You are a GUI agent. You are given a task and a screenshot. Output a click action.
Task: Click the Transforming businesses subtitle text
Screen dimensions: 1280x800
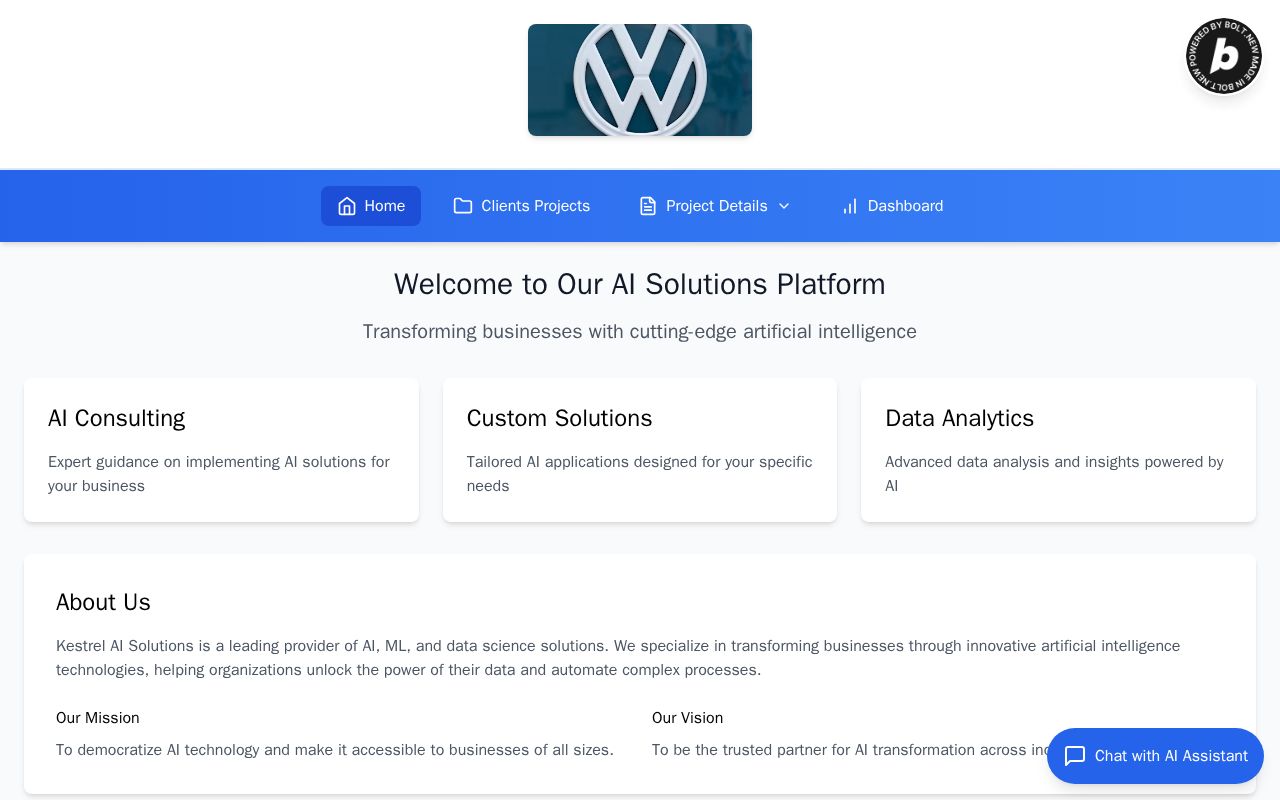[x=640, y=331]
